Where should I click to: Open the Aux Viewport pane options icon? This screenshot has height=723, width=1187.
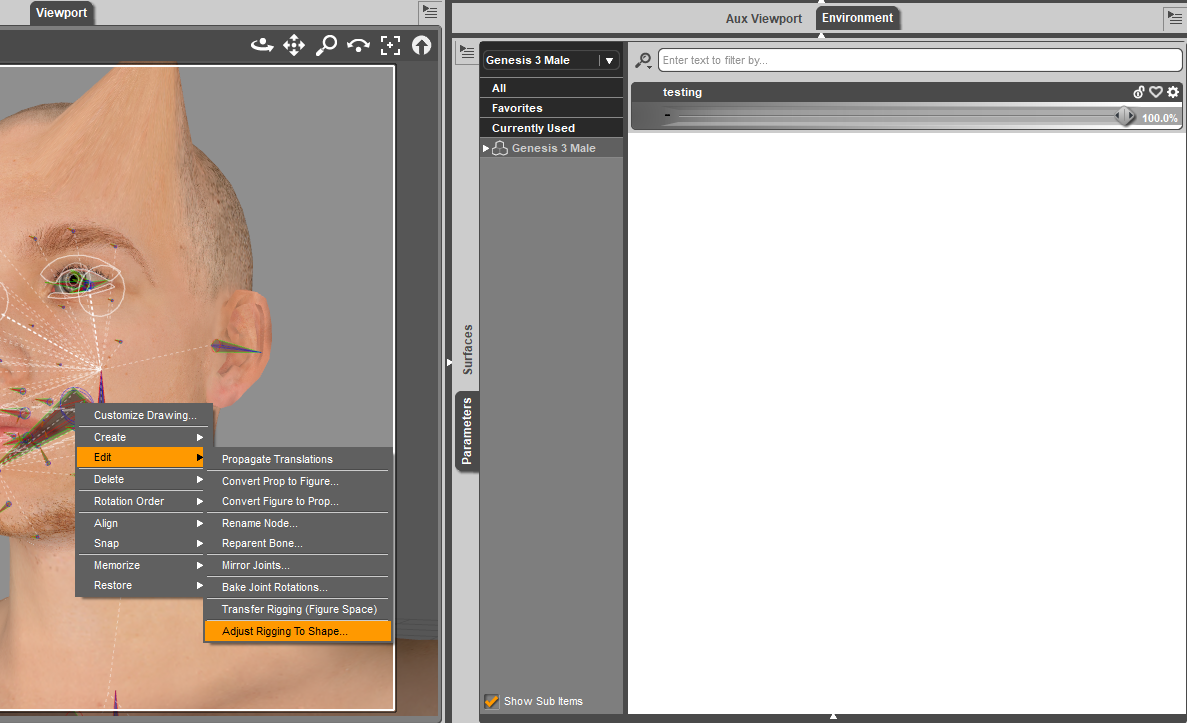point(1175,17)
